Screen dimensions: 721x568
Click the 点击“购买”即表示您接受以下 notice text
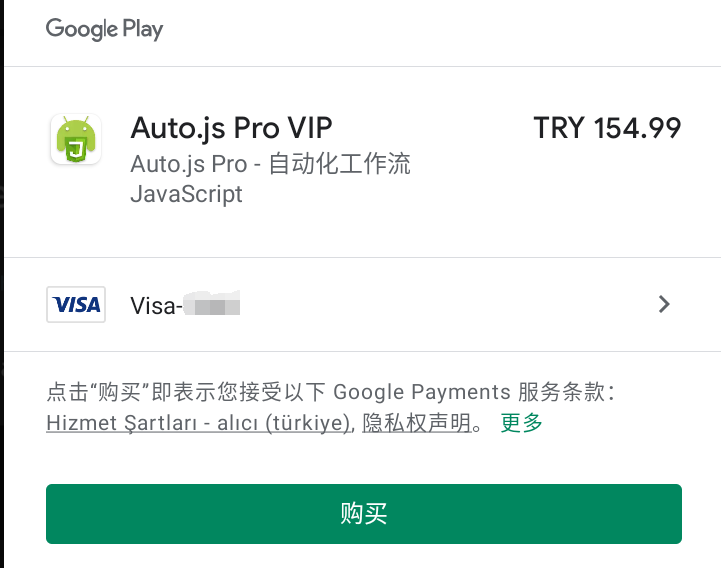185,392
